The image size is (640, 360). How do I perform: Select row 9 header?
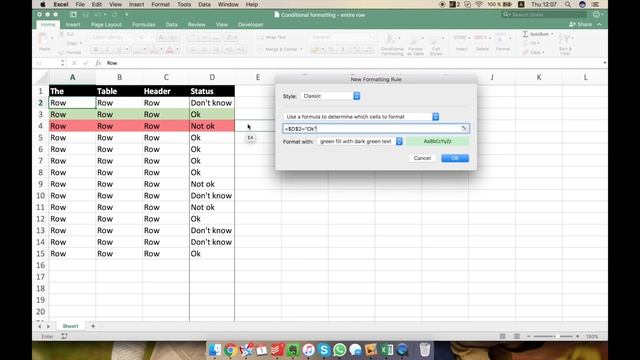coord(40,184)
